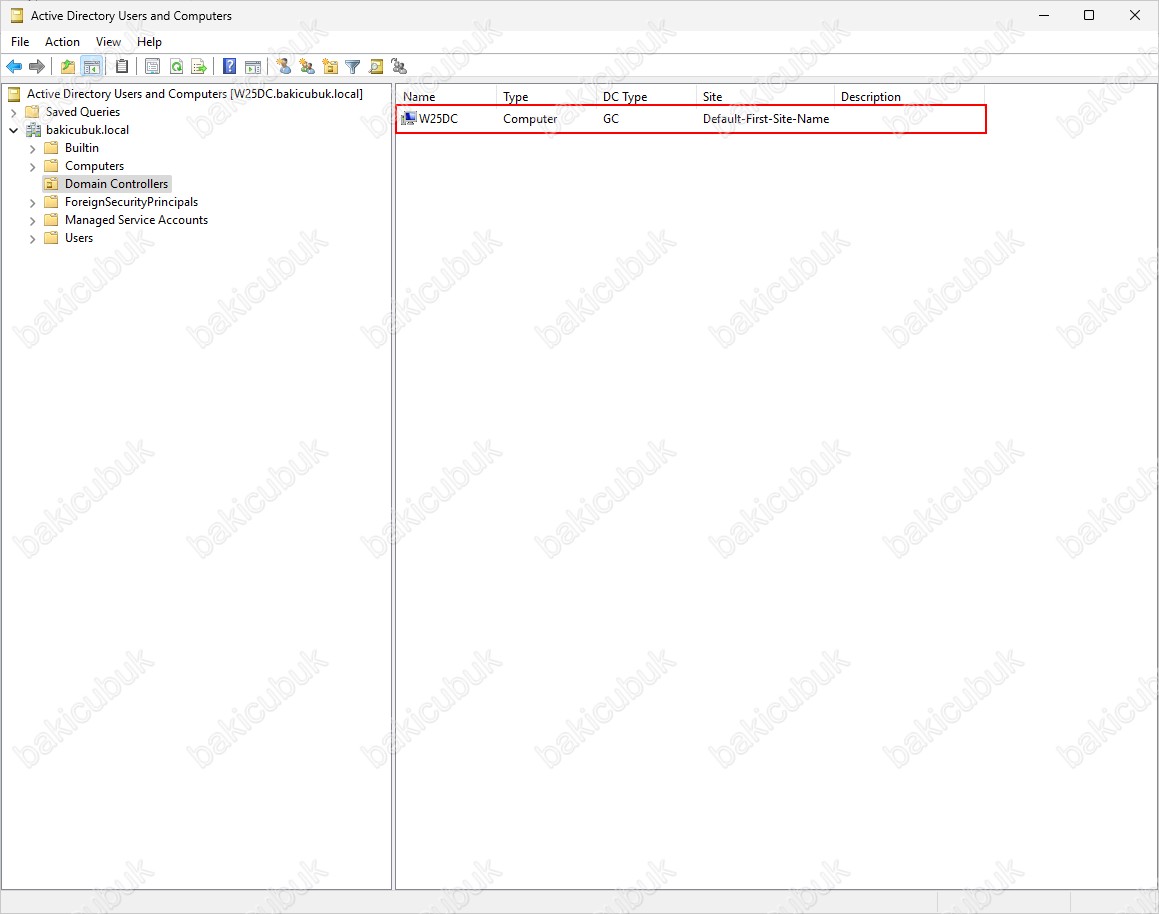Expand ForeignSecurityPrincipals container
This screenshot has width=1159, height=914.
(x=33, y=202)
